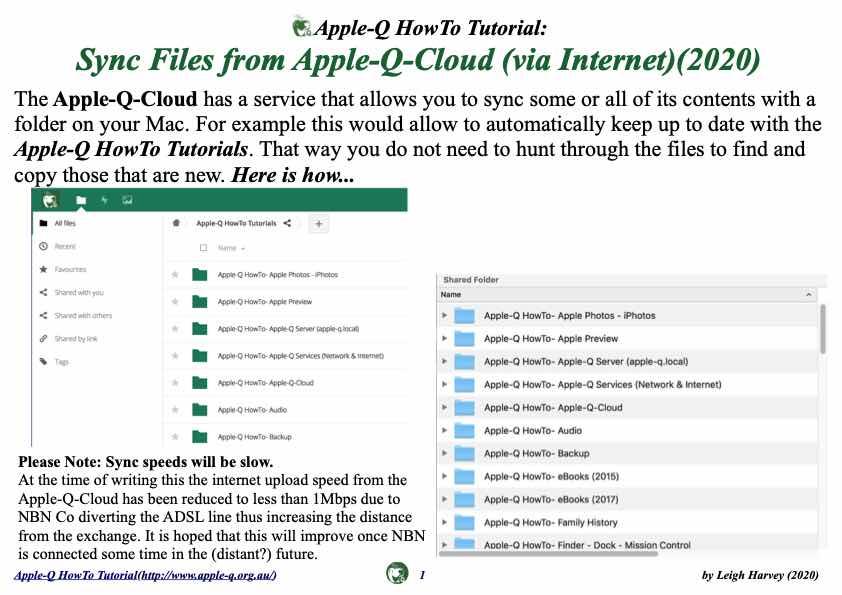
Task: Open the Gallery picture icon in the green header
Action: click(127, 200)
